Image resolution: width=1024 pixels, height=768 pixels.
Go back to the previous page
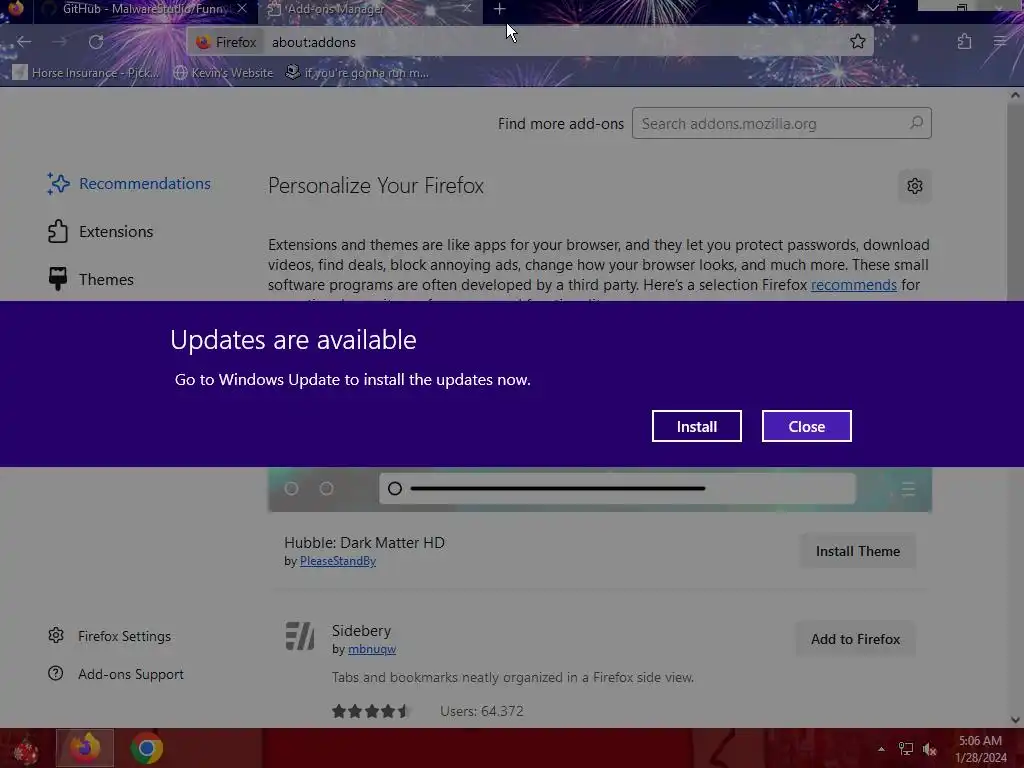(x=24, y=42)
